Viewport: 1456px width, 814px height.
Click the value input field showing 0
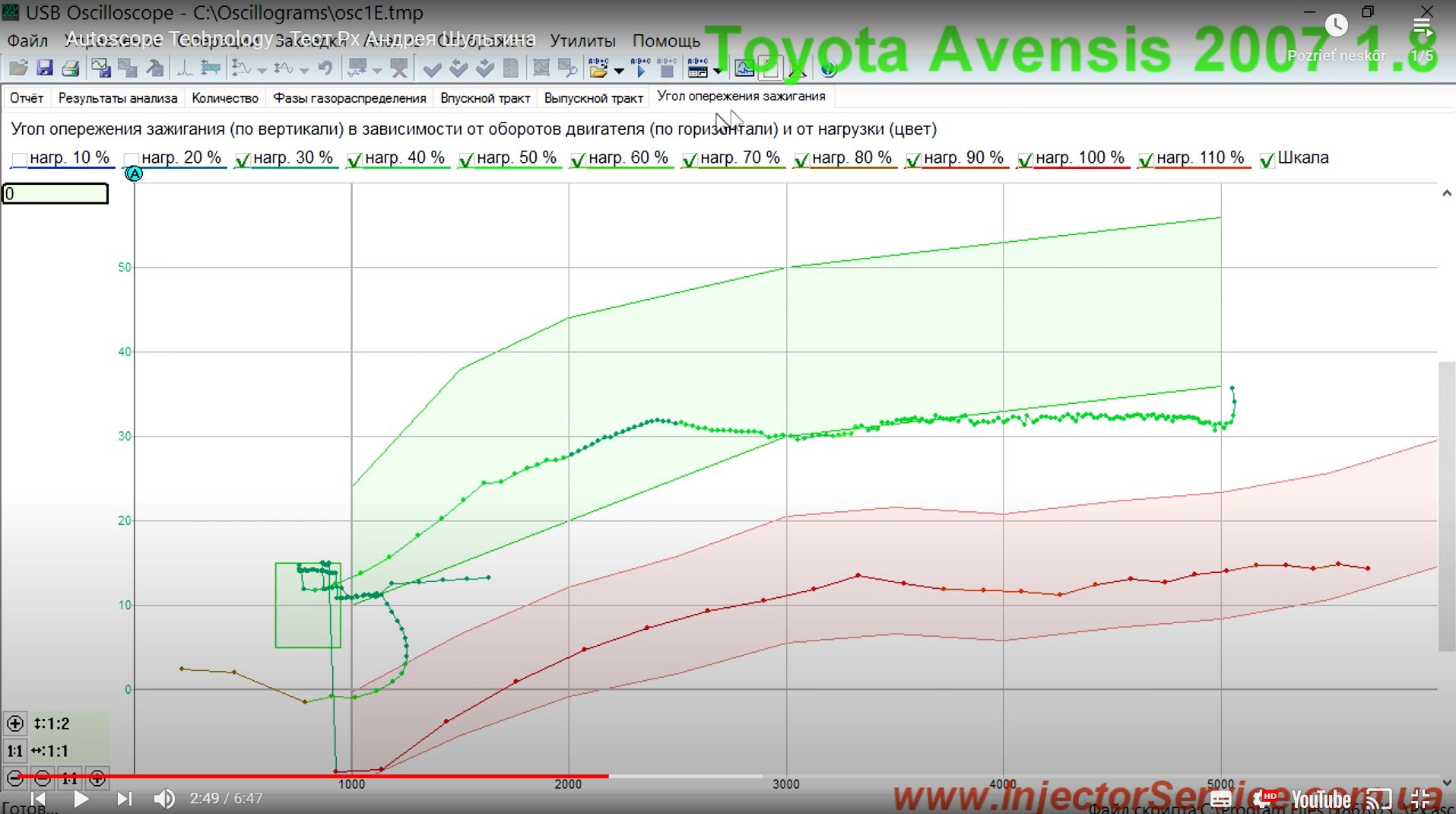pyautogui.click(x=56, y=194)
